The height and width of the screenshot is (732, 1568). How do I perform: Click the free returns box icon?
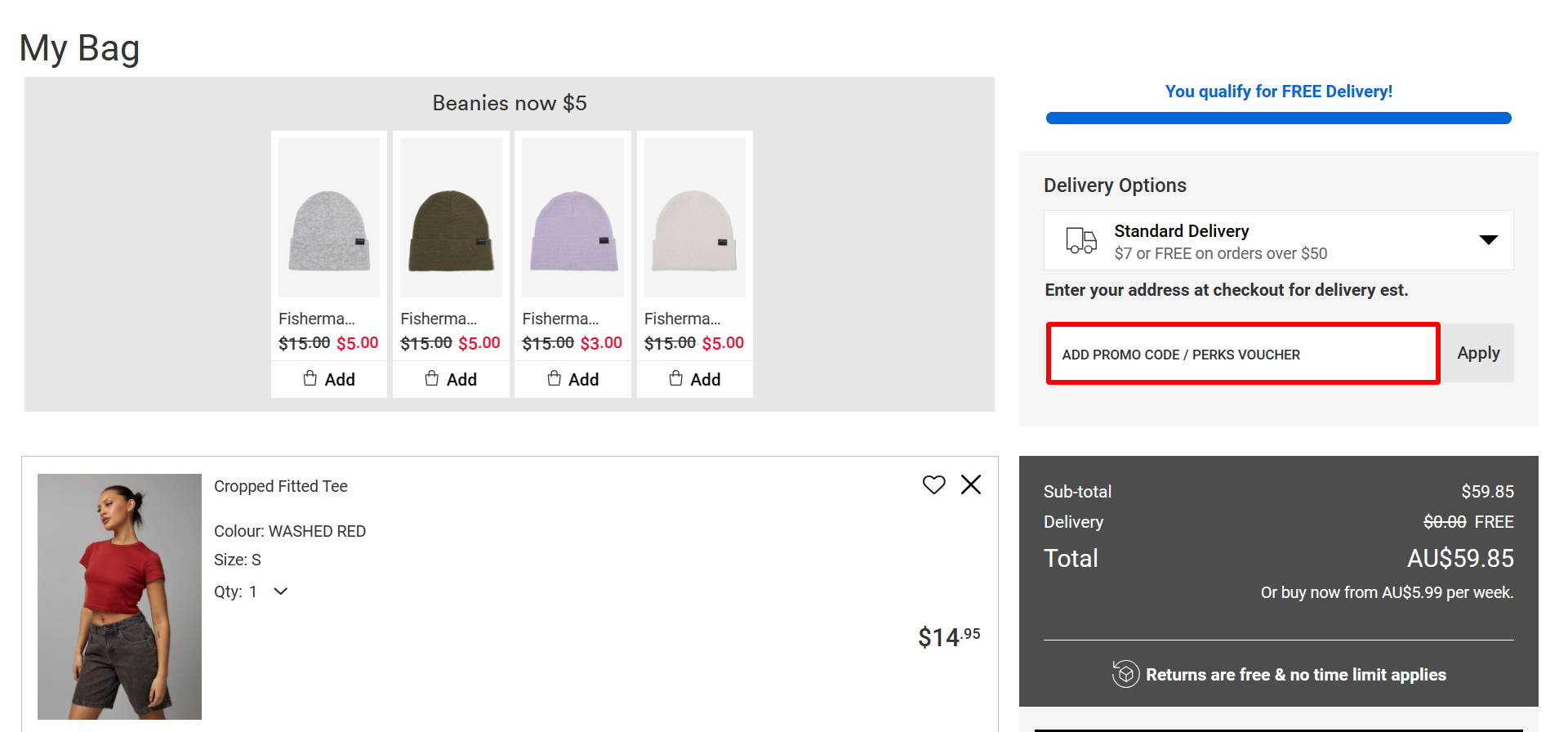pyautogui.click(x=1126, y=674)
